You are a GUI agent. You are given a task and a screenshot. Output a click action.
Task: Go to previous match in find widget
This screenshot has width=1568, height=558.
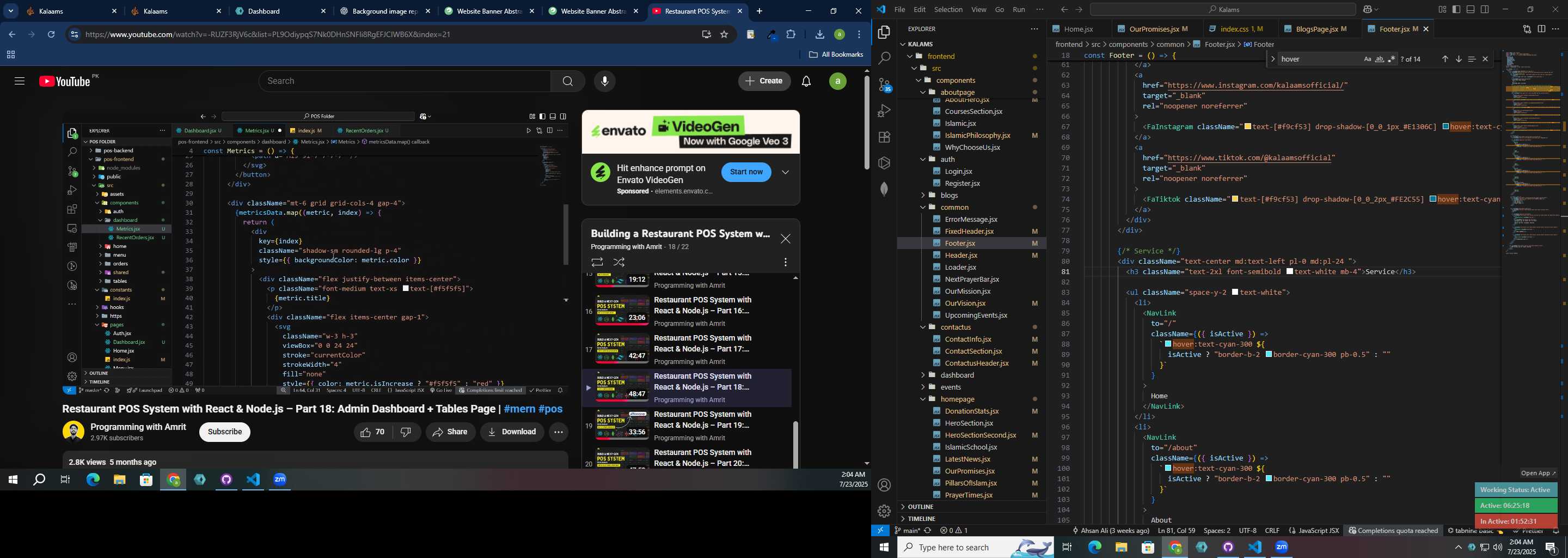[1444, 59]
